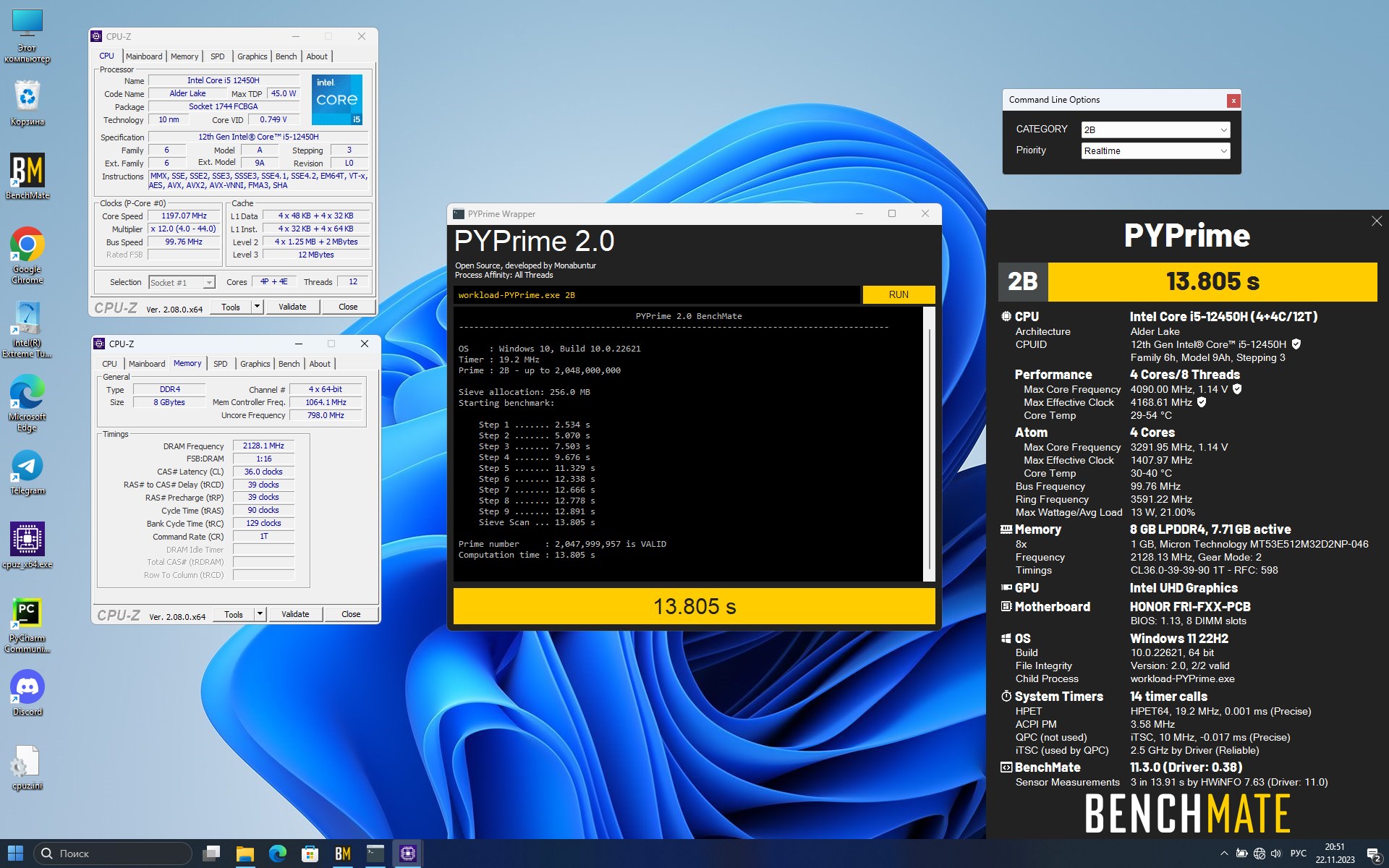This screenshot has height=868, width=1389.
Task: Click the Task View taskbar icon
Action: [211, 854]
